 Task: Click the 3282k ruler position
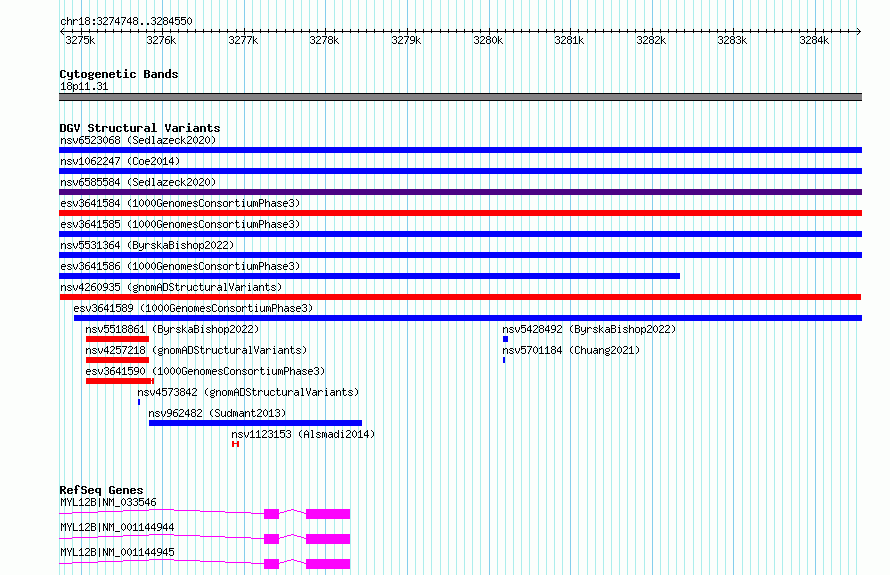(x=651, y=40)
